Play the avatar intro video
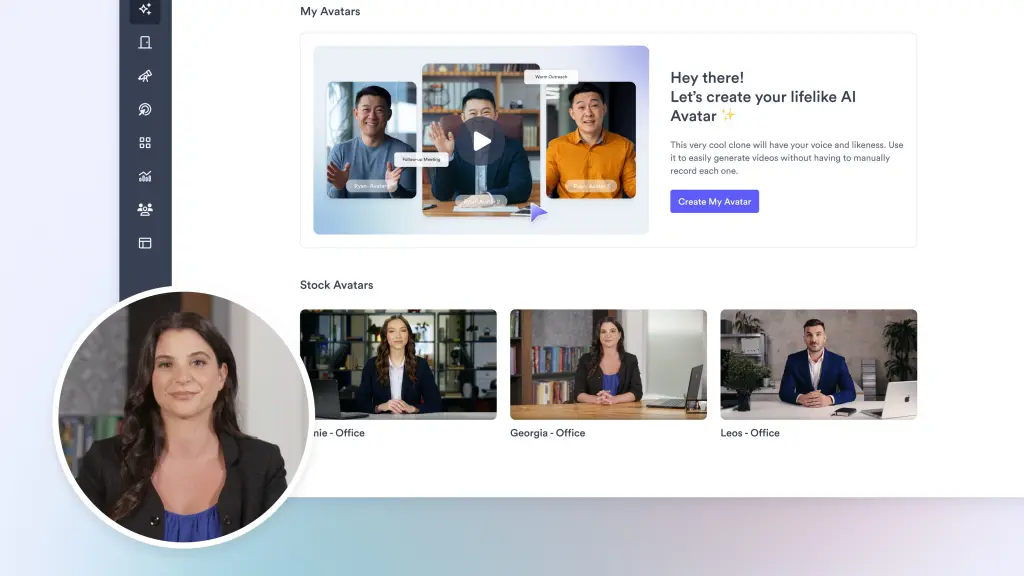This screenshot has width=1024, height=576. click(x=481, y=141)
